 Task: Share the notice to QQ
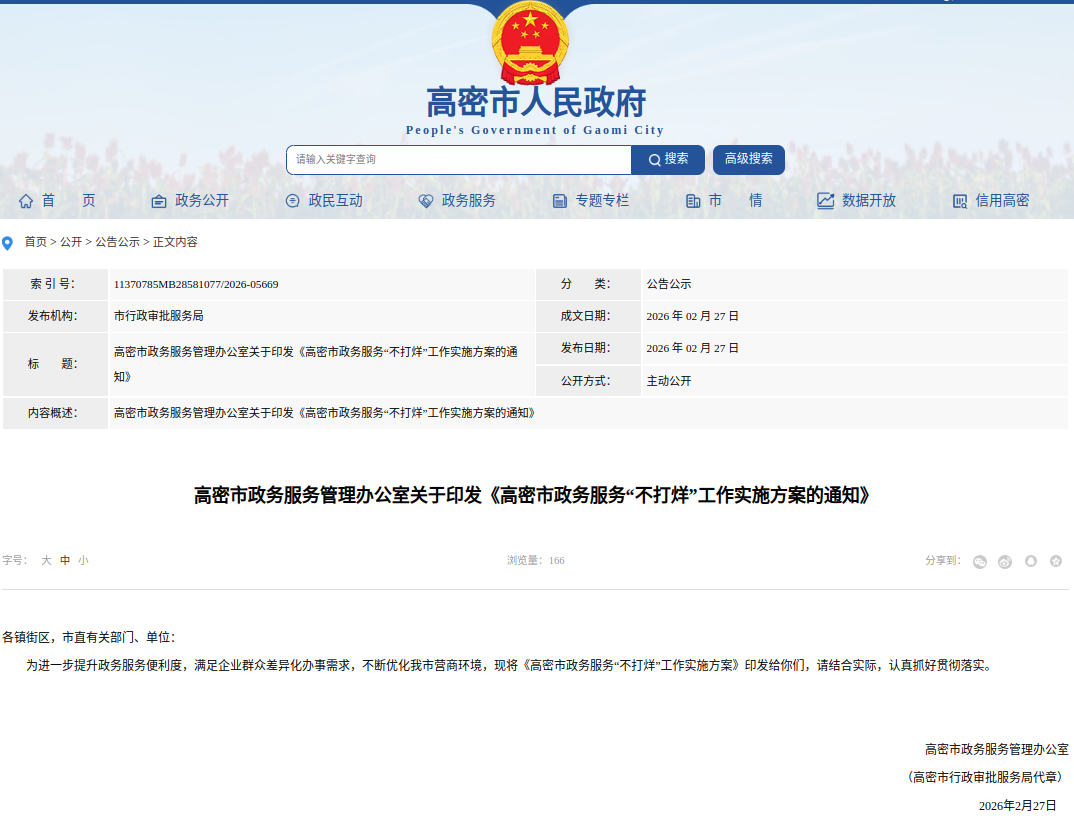point(1031,561)
